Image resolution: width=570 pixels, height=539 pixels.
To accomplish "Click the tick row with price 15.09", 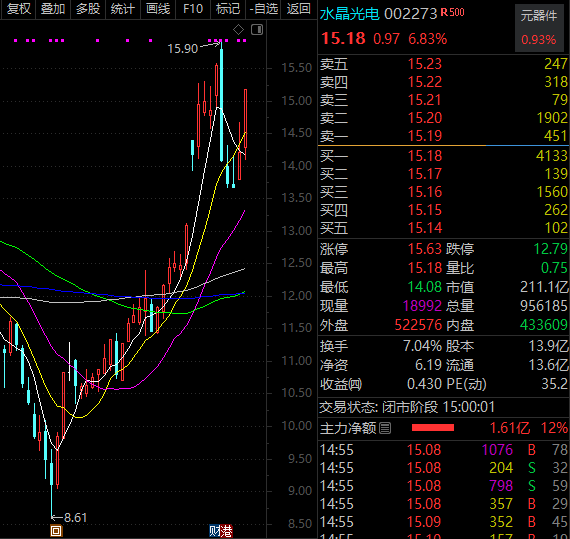I will pos(443,522).
